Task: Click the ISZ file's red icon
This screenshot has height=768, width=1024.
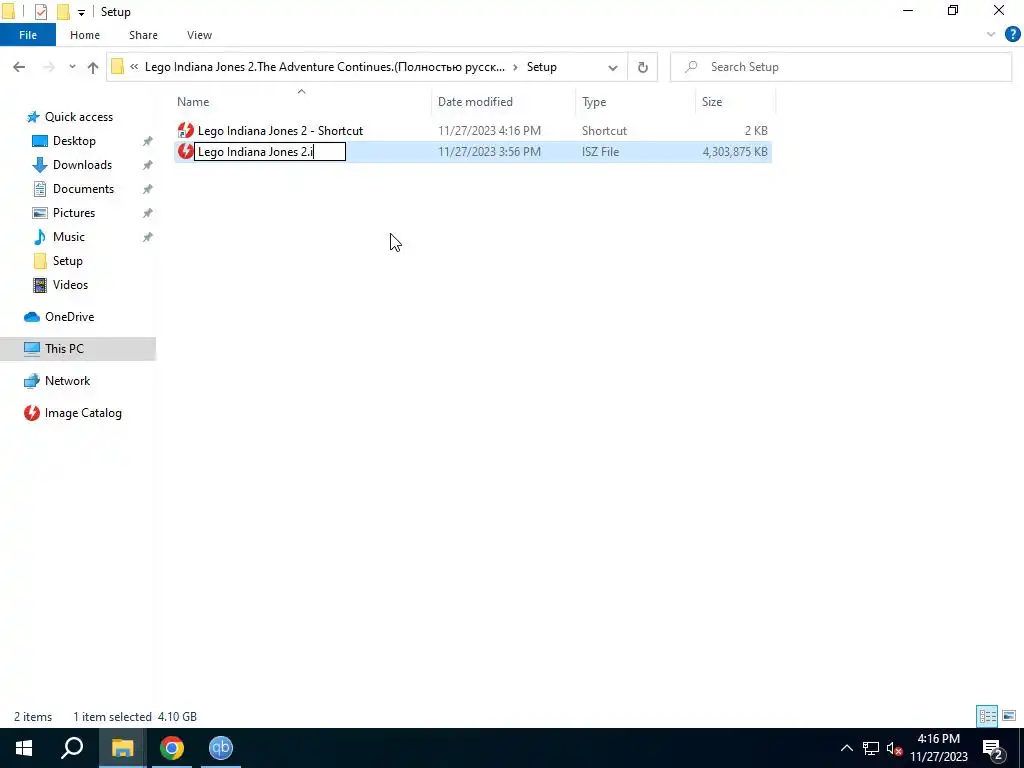Action: [185, 152]
